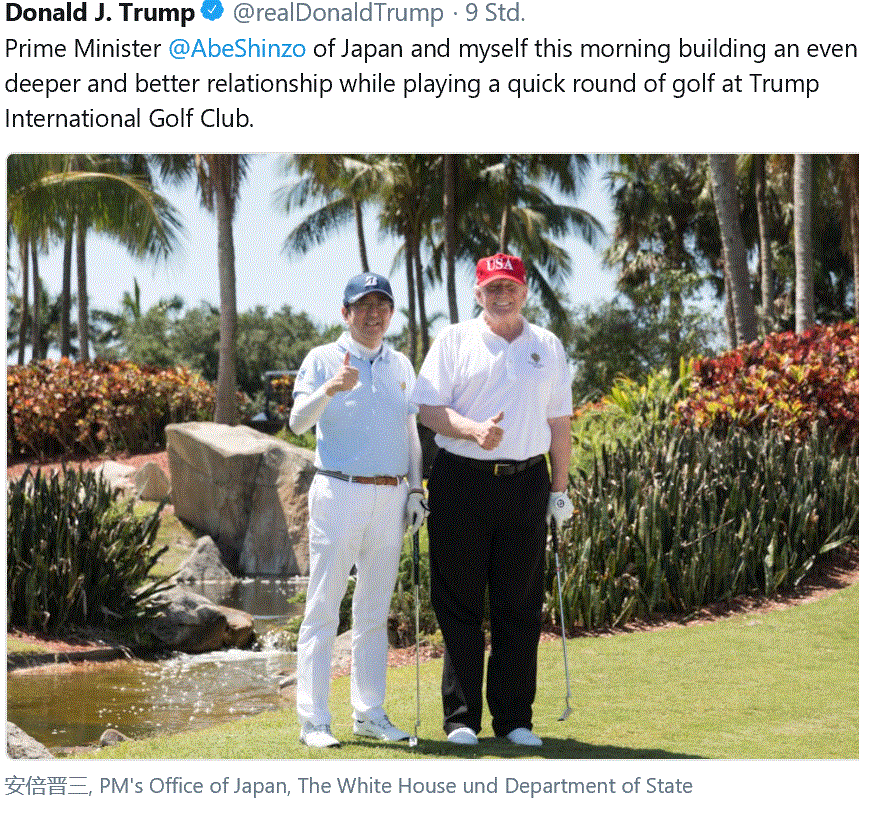
Task: Click the tagged user 安倍晋三
Action: click(x=45, y=786)
